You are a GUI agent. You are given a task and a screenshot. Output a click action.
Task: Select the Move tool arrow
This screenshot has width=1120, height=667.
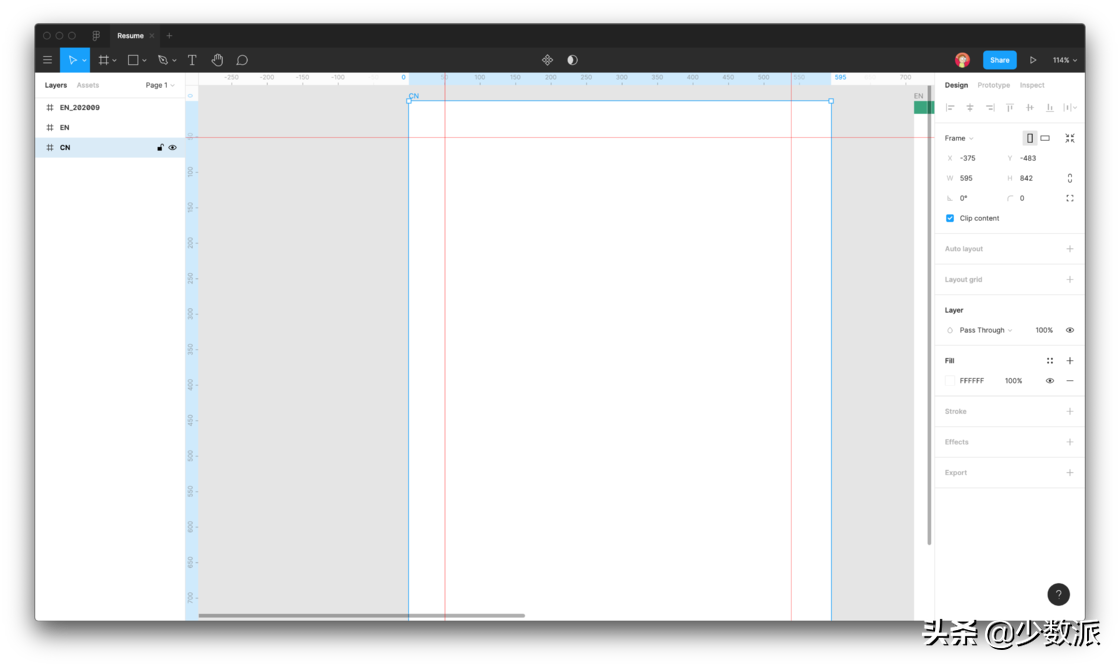pyautogui.click(x=71, y=60)
